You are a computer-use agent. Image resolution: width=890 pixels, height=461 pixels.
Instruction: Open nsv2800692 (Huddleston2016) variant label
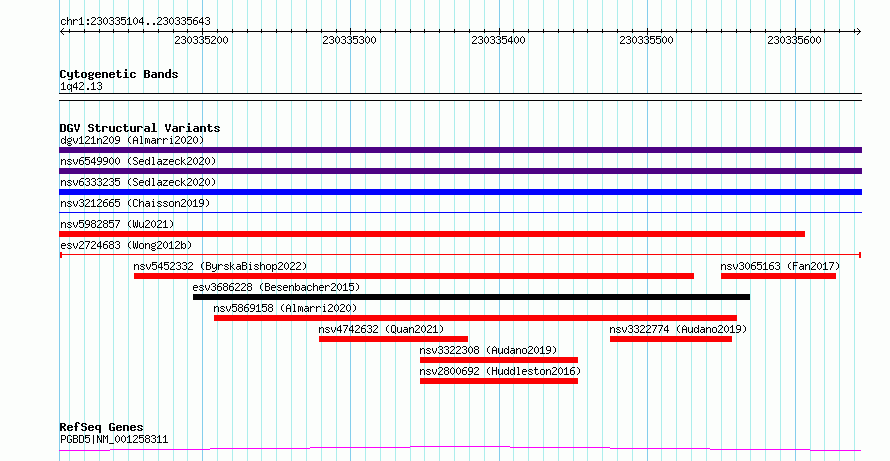tap(500, 371)
